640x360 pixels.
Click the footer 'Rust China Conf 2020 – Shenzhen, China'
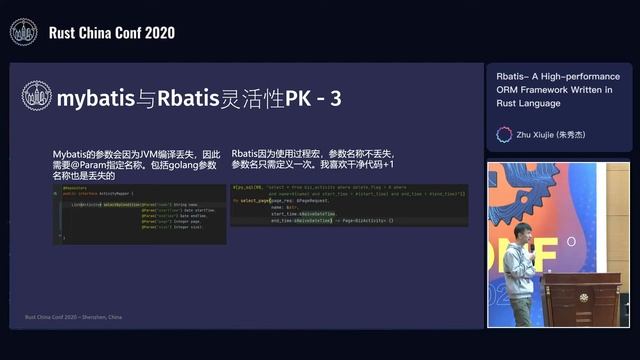73,317
